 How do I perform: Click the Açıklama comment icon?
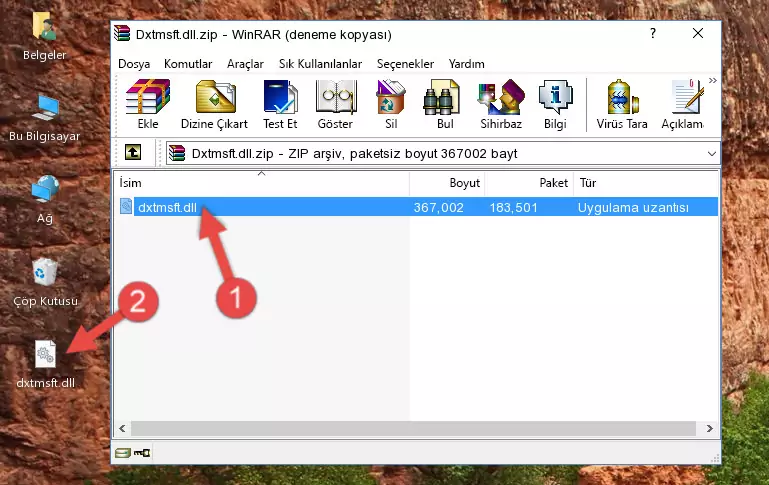(687, 97)
